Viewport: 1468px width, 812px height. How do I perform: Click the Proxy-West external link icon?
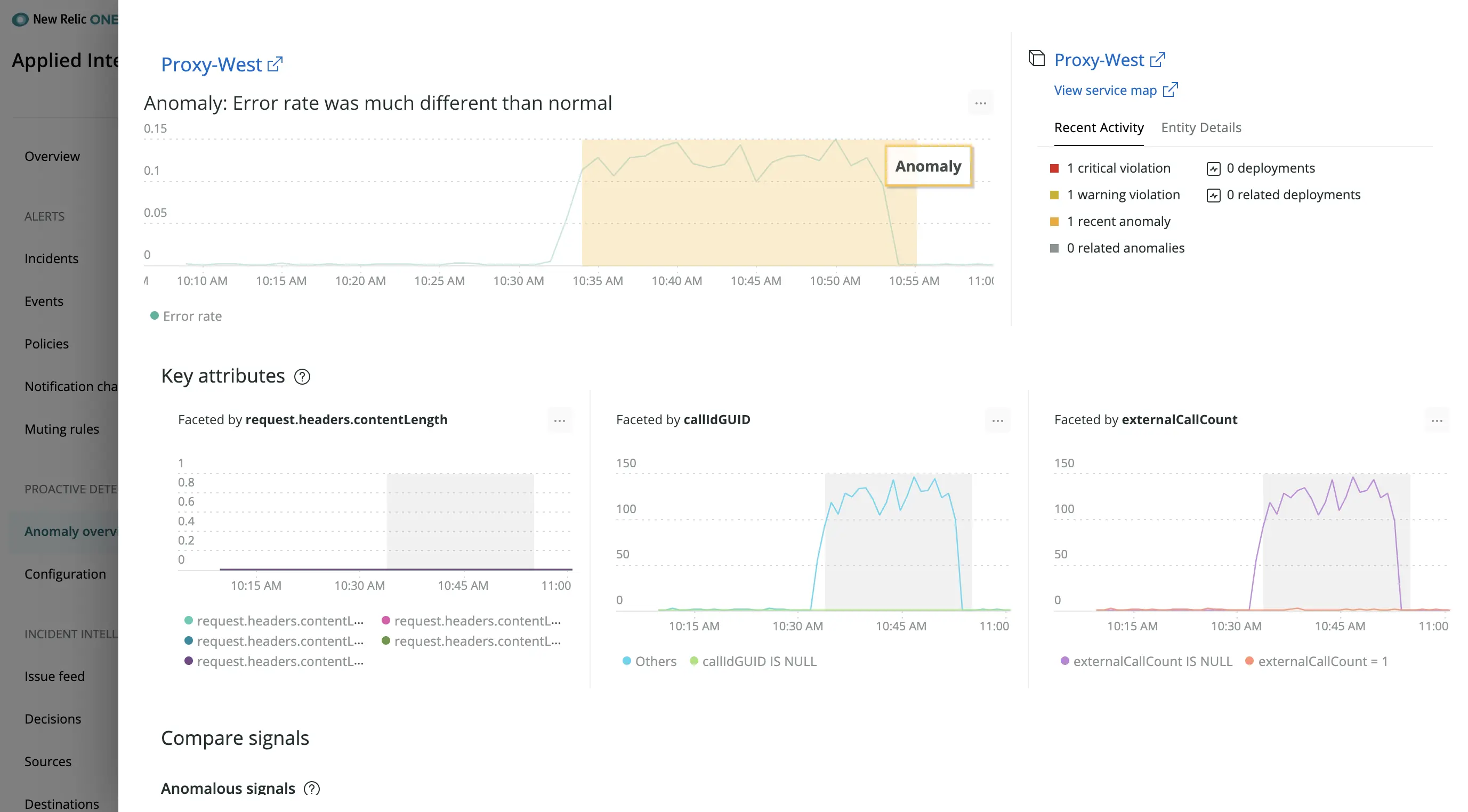[277, 63]
